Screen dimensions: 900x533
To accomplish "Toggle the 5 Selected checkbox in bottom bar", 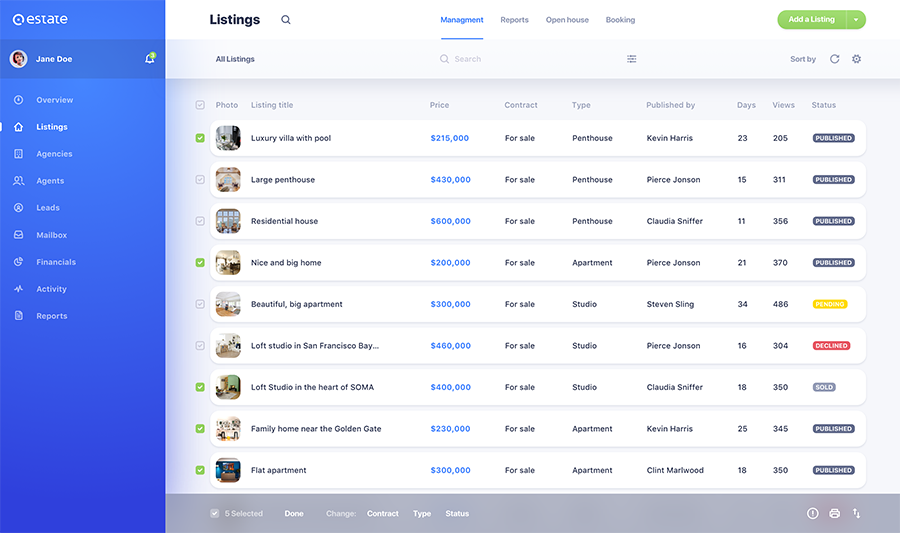I will point(215,513).
